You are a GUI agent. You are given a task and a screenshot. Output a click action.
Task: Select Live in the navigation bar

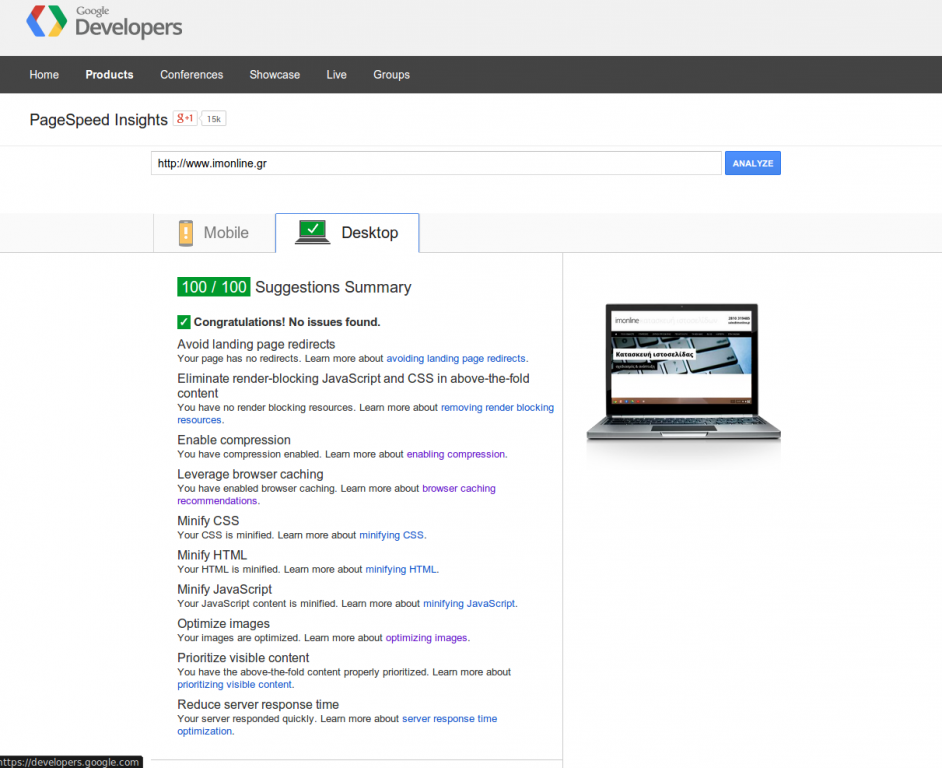[336, 75]
